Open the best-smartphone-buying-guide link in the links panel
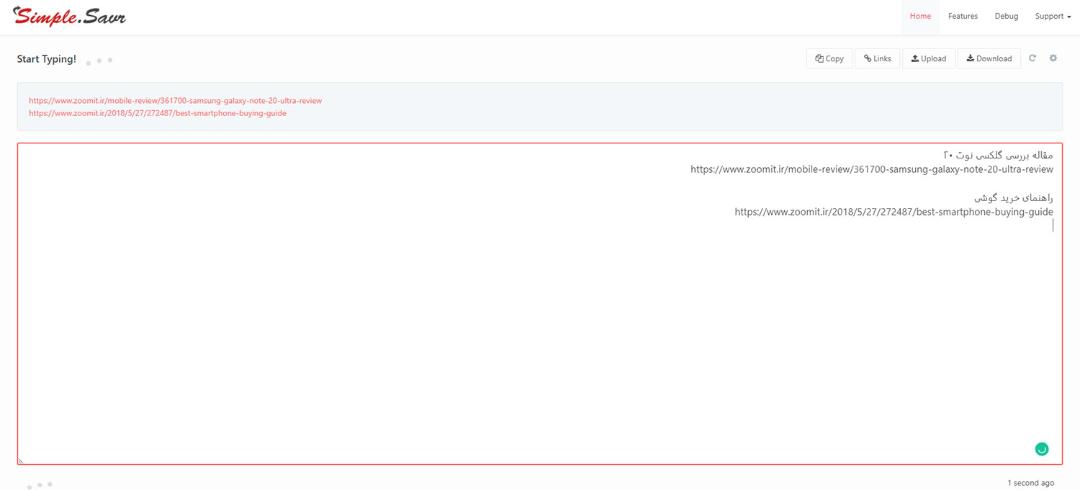The width and height of the screenshot is (1080, 490). [157, 113]
